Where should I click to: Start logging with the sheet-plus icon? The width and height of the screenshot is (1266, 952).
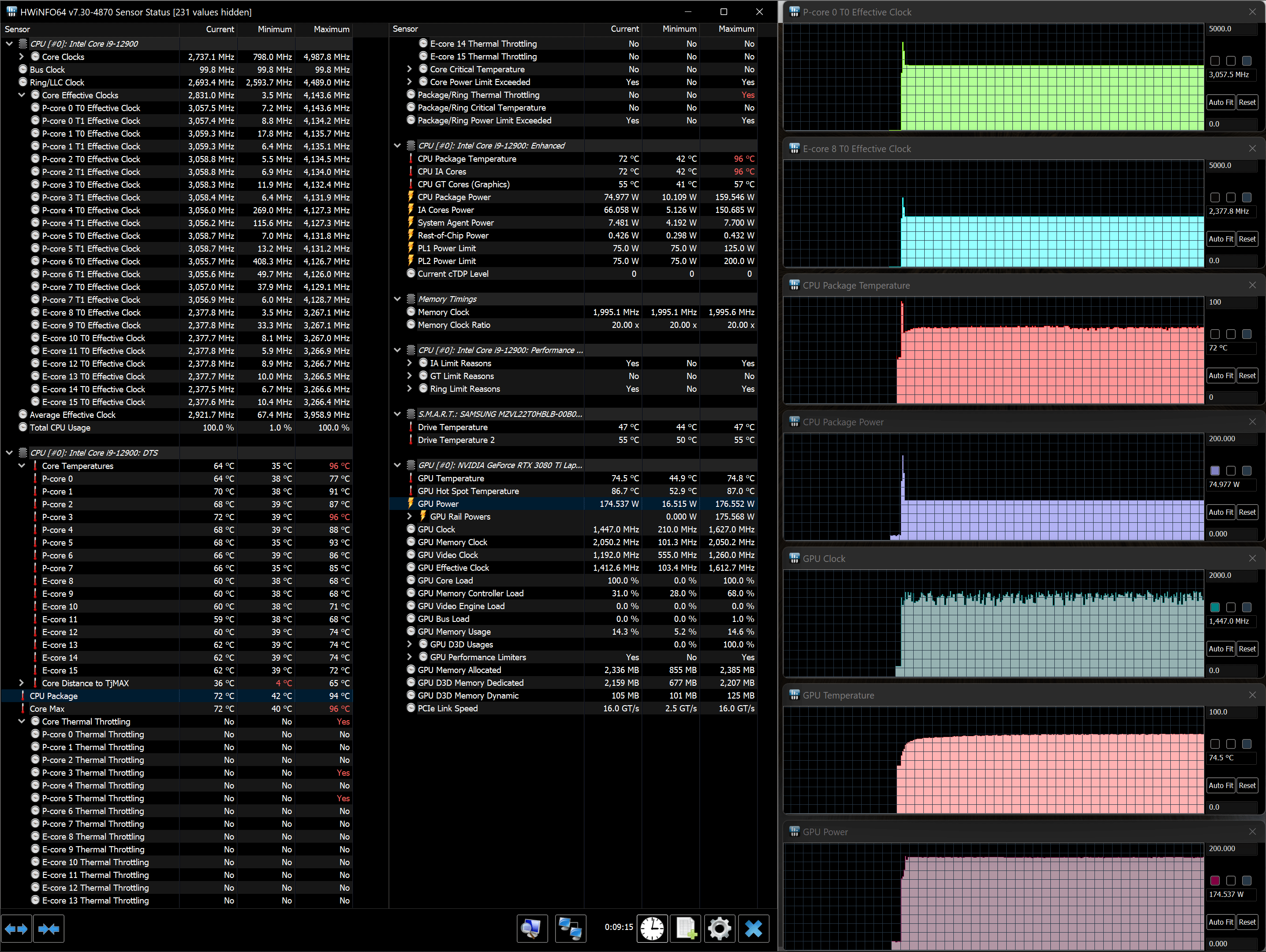point(686,928)
